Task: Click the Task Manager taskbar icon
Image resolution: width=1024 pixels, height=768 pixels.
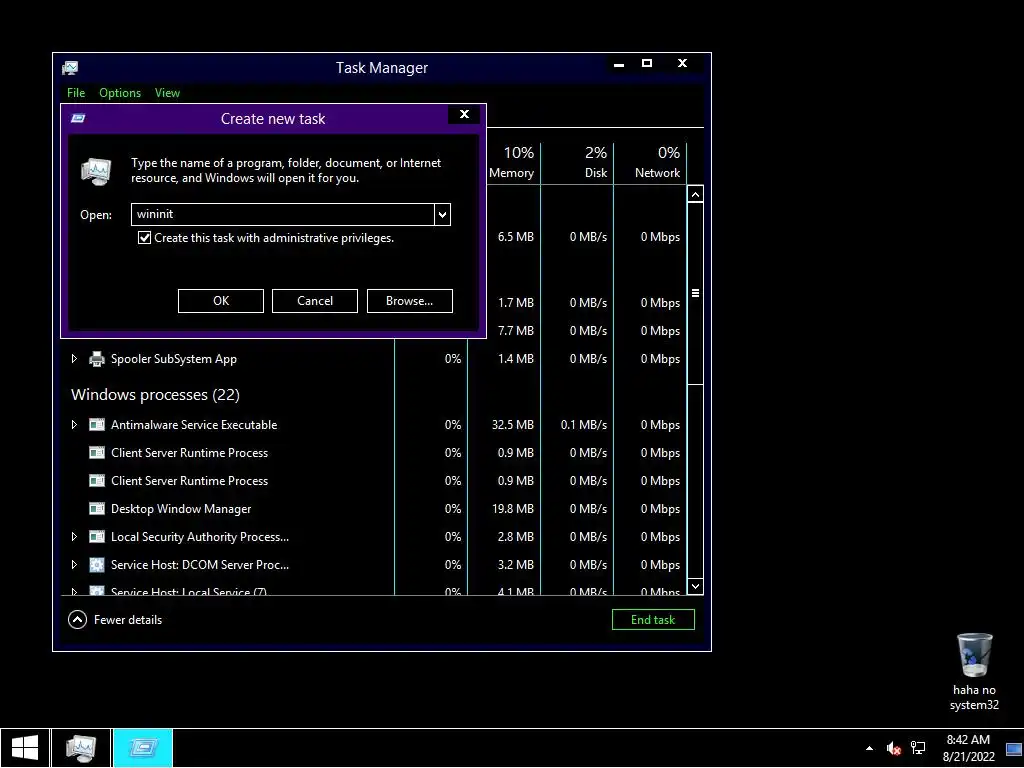Action: (x=81, y=748)
